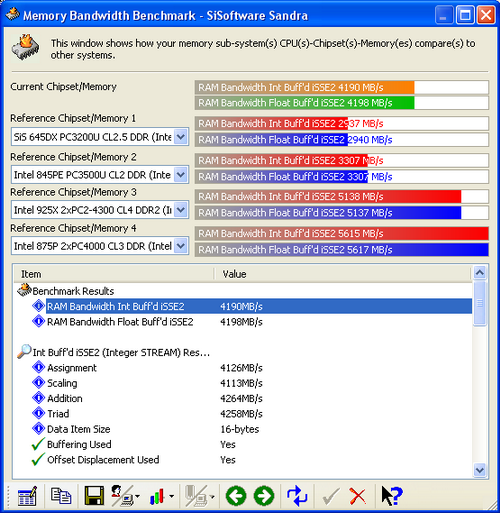Select the RAM Bandwidth Int Buff'd iSSE2 row
Viewport: 500px width, 513px height.
(x=243, y=306)
